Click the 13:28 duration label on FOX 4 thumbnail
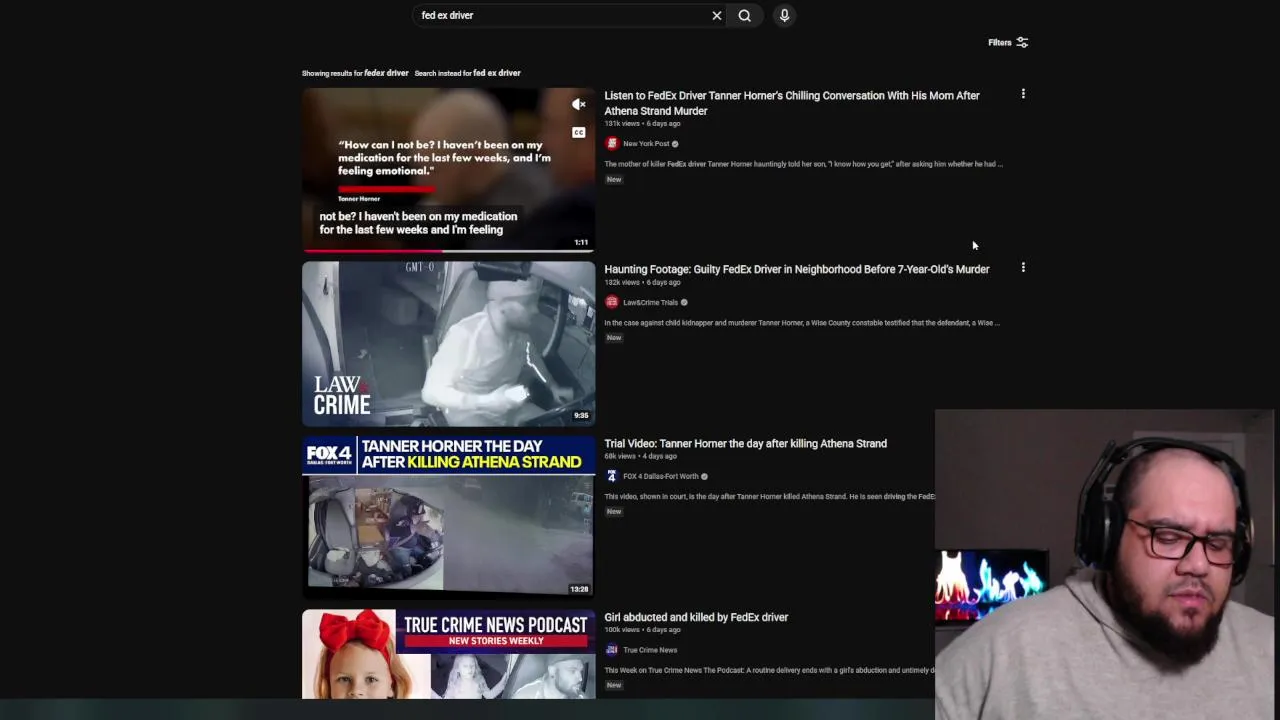The width and height of the screenshot is (1280, 720). [579, 590]
